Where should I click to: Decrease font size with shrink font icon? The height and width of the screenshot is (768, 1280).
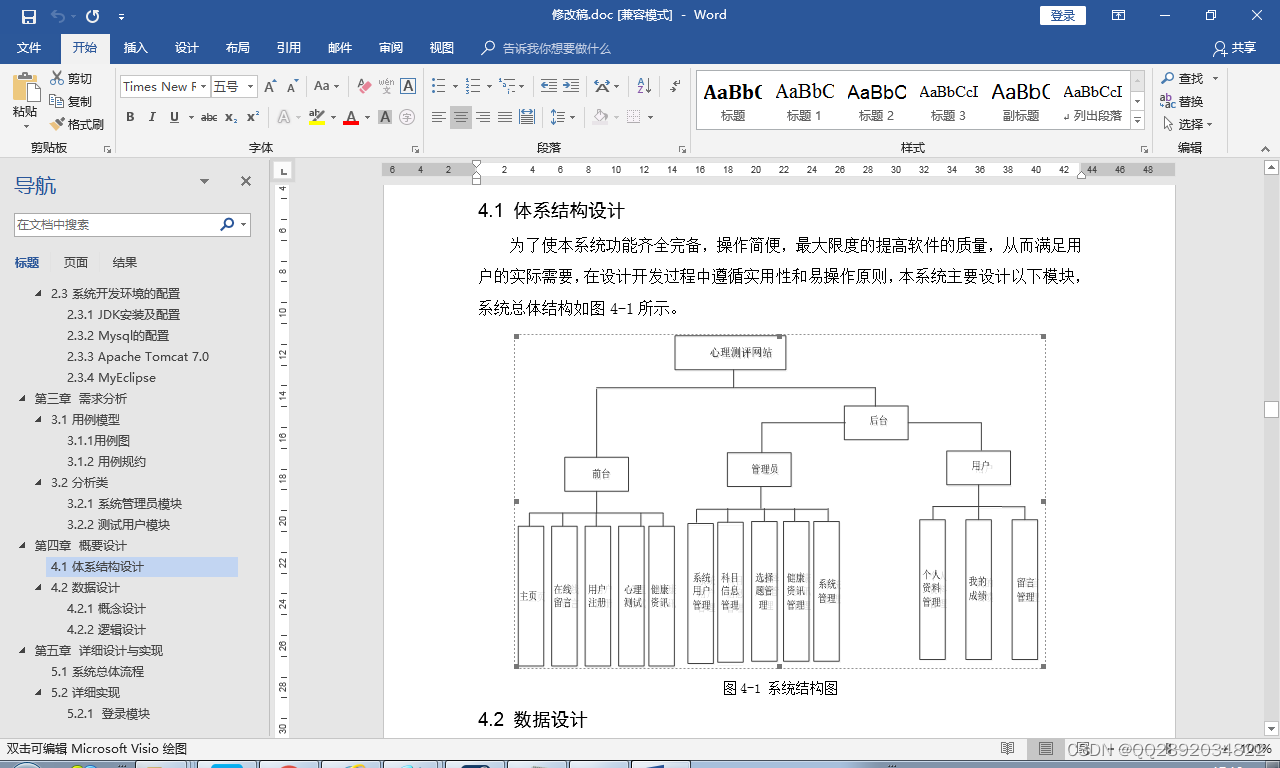[291, 86]
